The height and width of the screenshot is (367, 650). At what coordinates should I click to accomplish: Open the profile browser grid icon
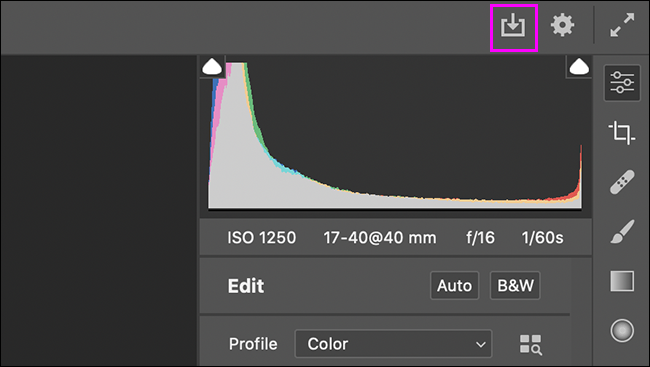531,345
